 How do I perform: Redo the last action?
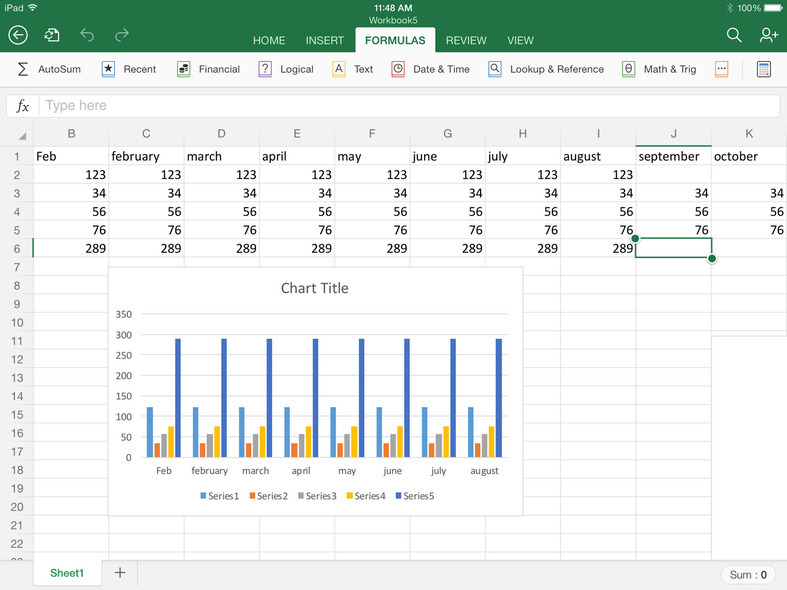[x=121, y=35]
